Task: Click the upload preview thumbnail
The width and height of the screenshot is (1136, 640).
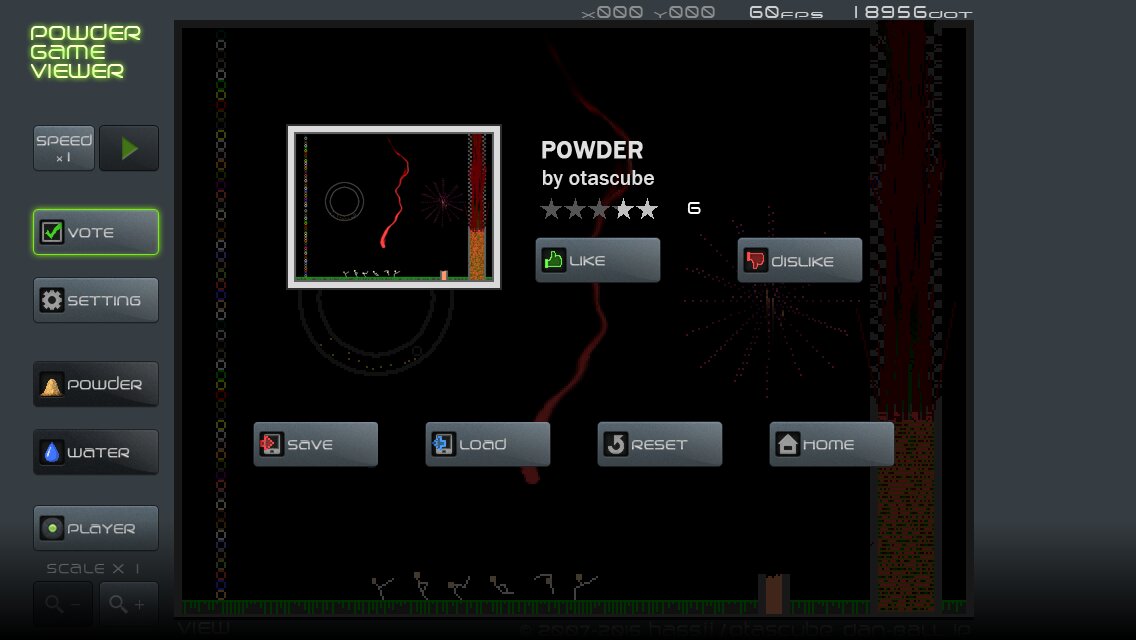Action: (x=394, y=207)
